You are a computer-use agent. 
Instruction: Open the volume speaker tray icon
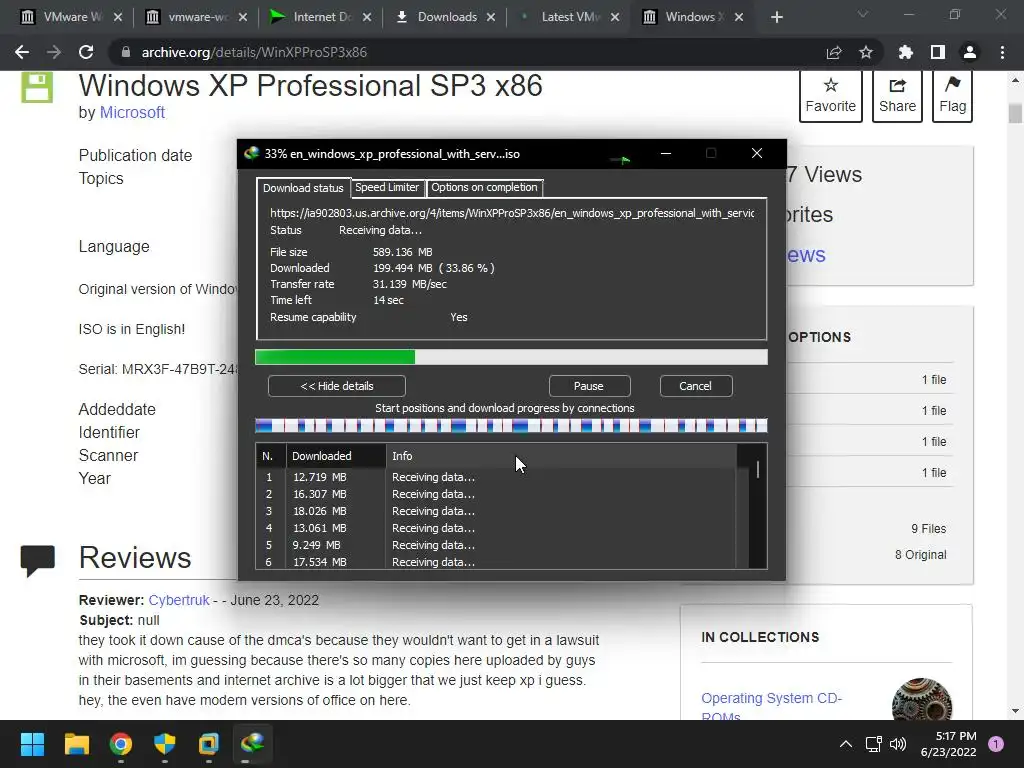click(898, 744)
